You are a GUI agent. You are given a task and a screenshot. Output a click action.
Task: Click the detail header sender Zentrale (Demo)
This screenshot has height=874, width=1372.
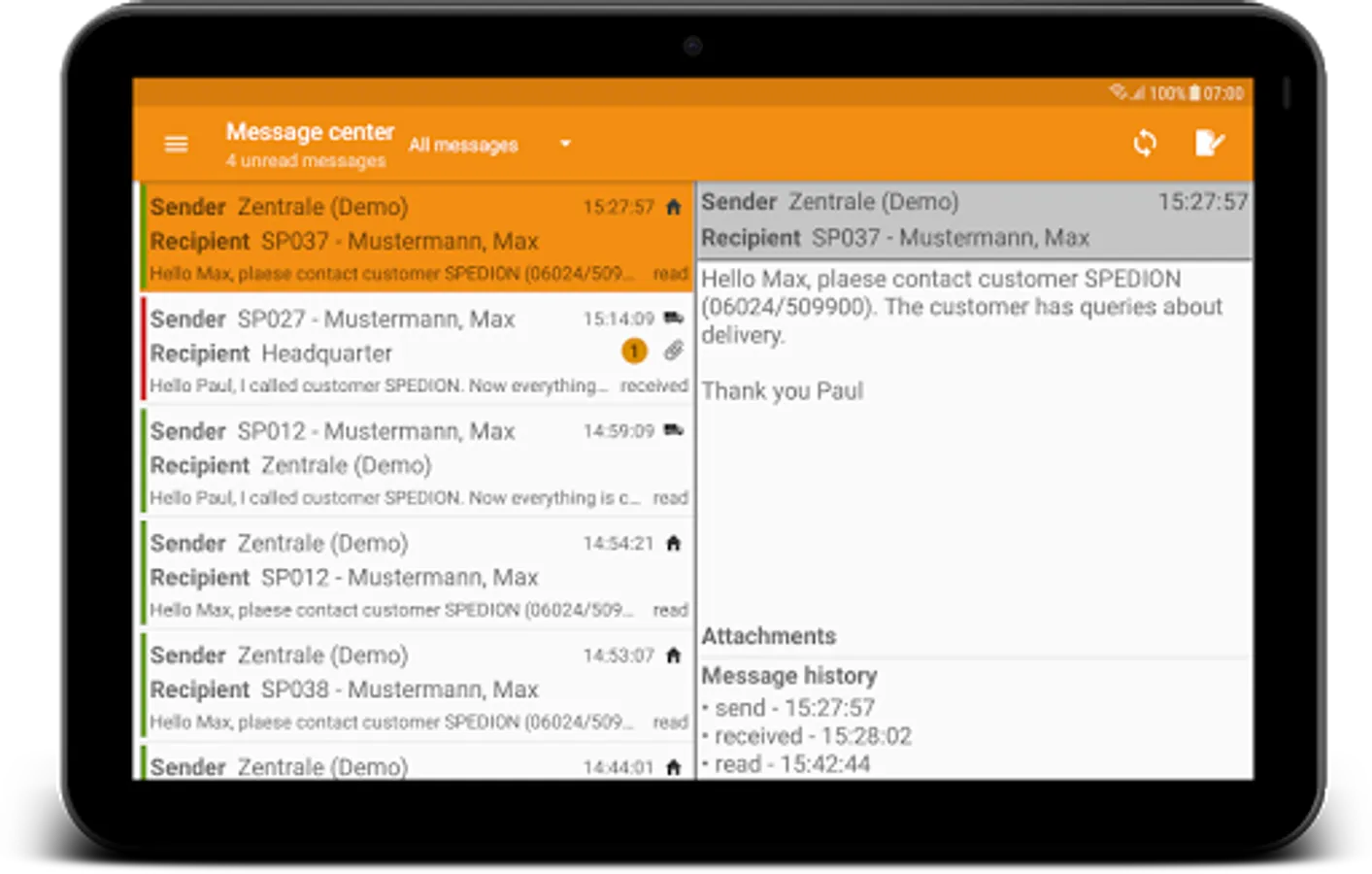pyautogui.click(x=873, y=202)
